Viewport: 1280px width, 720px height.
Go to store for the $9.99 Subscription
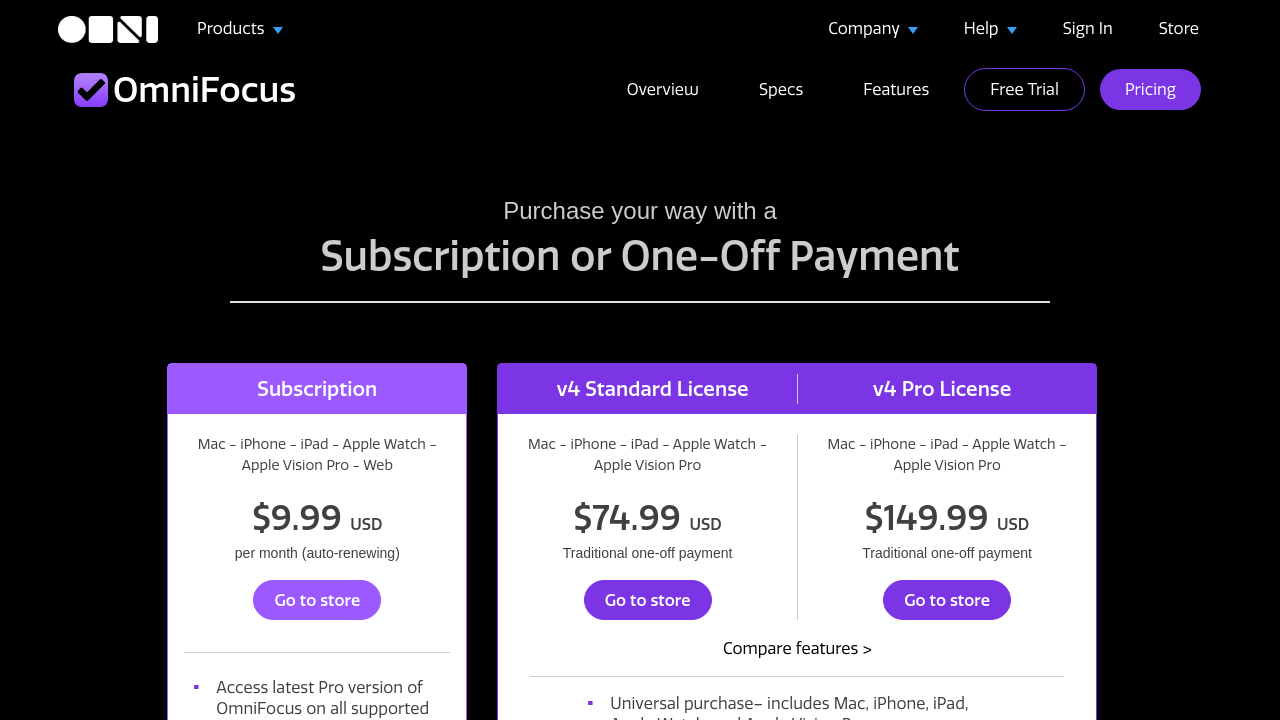pyautogui.click(x=317, y=600)
